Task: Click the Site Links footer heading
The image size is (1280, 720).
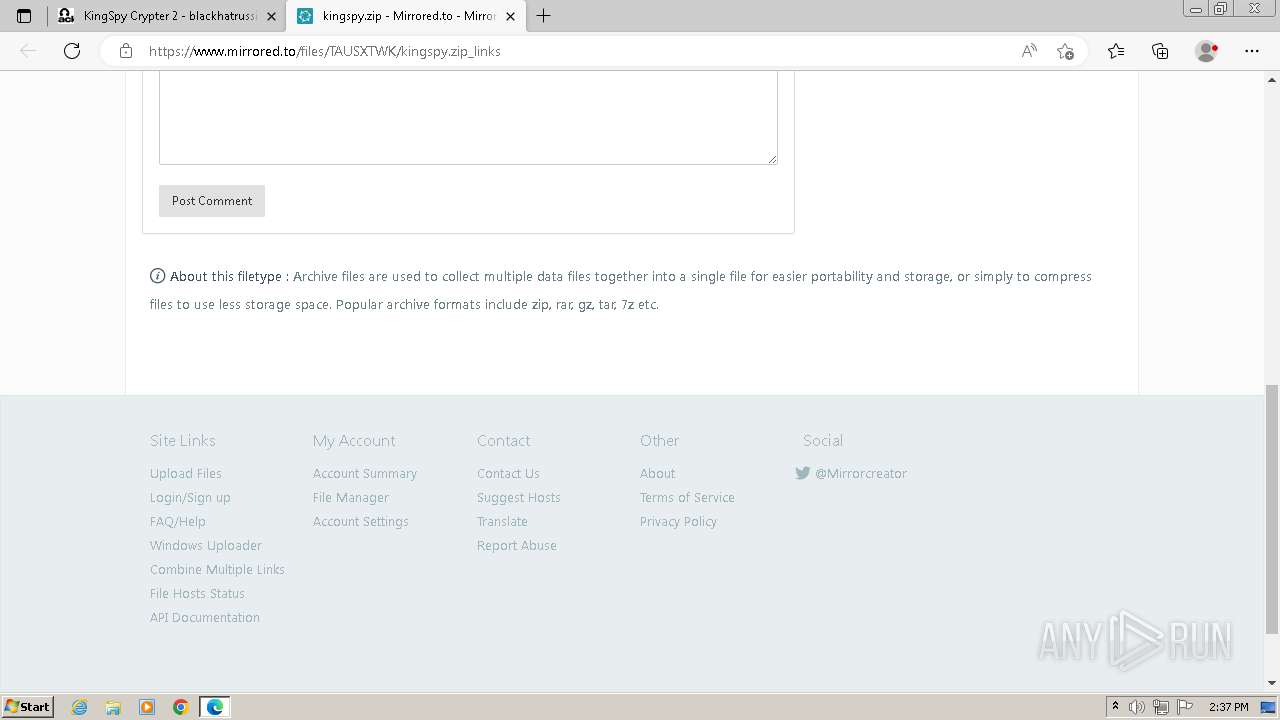Action: coord(183,440)
